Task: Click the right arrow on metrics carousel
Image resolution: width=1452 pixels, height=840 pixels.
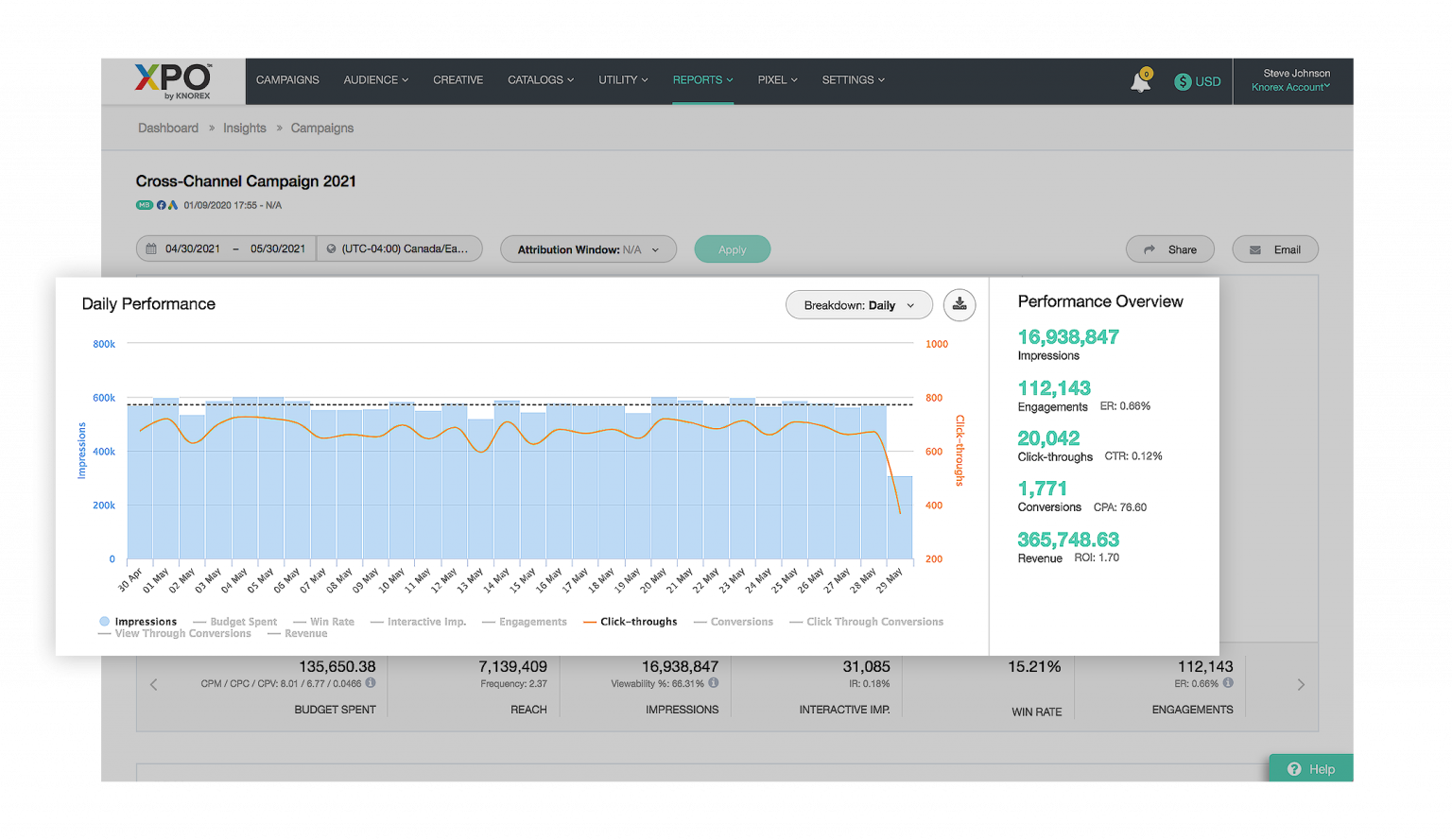Action: tap(1301, 684)
